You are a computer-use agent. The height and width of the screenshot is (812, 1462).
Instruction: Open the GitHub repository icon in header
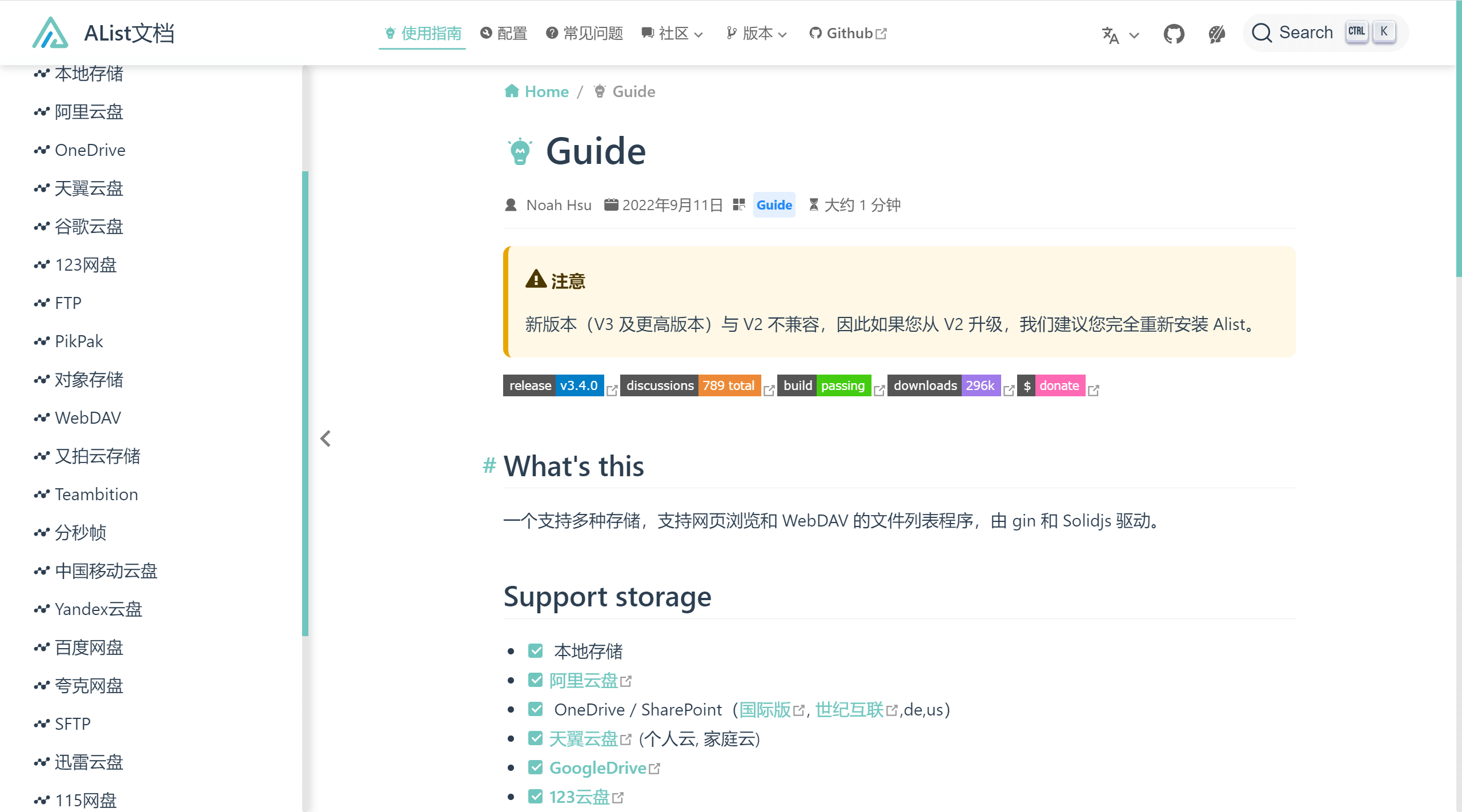click(1174, 34)
